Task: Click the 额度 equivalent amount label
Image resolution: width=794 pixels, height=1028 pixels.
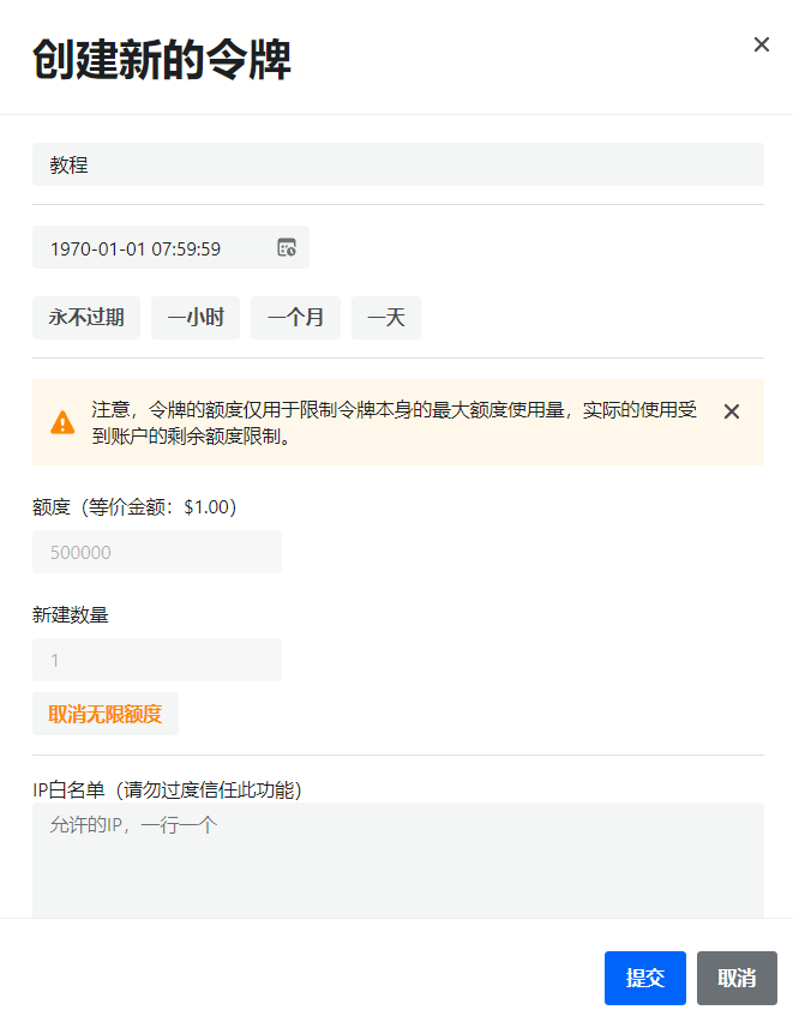Action: point(131,507)
